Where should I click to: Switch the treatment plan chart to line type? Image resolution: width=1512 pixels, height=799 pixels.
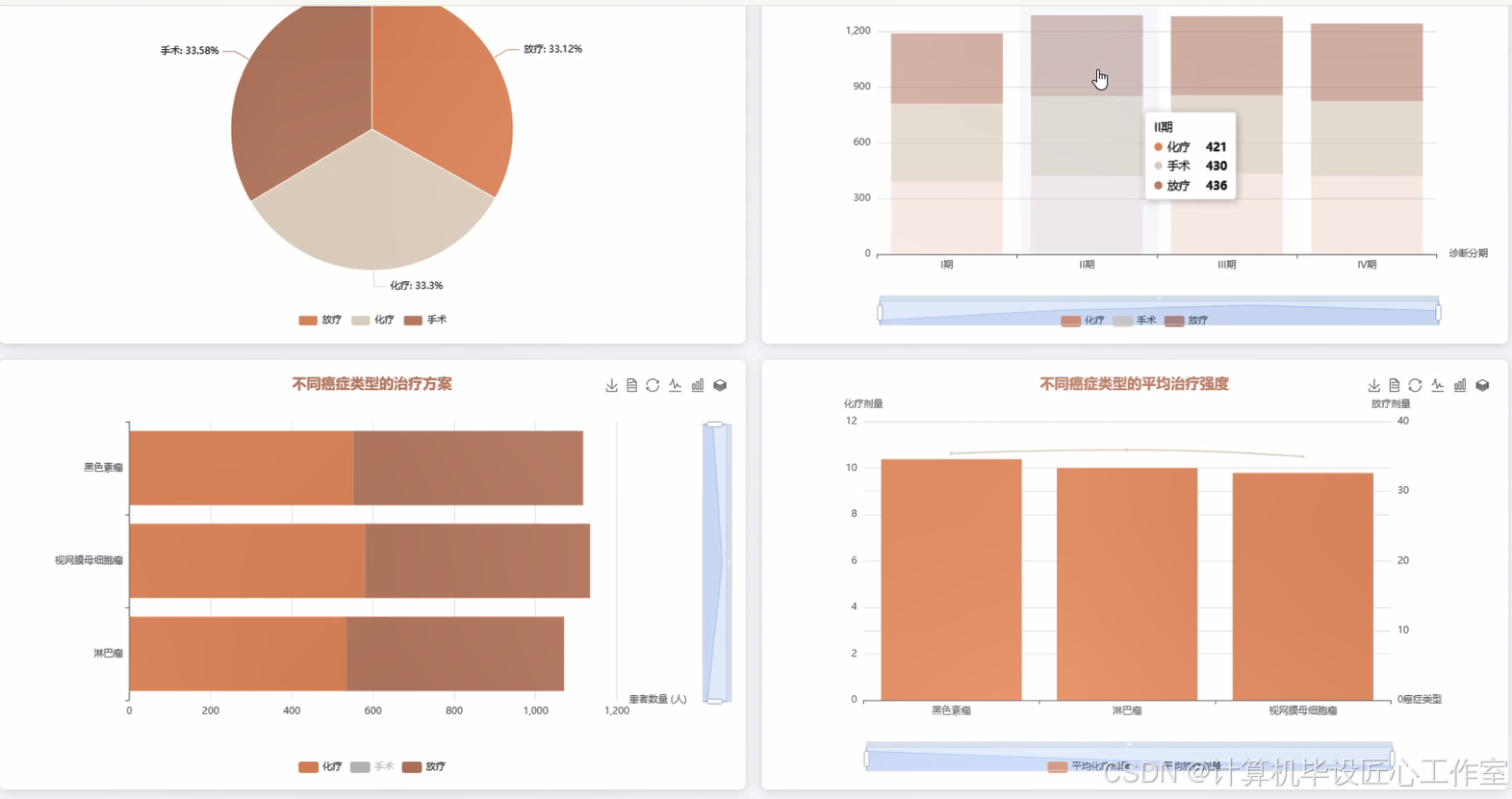tap(676, 385)
